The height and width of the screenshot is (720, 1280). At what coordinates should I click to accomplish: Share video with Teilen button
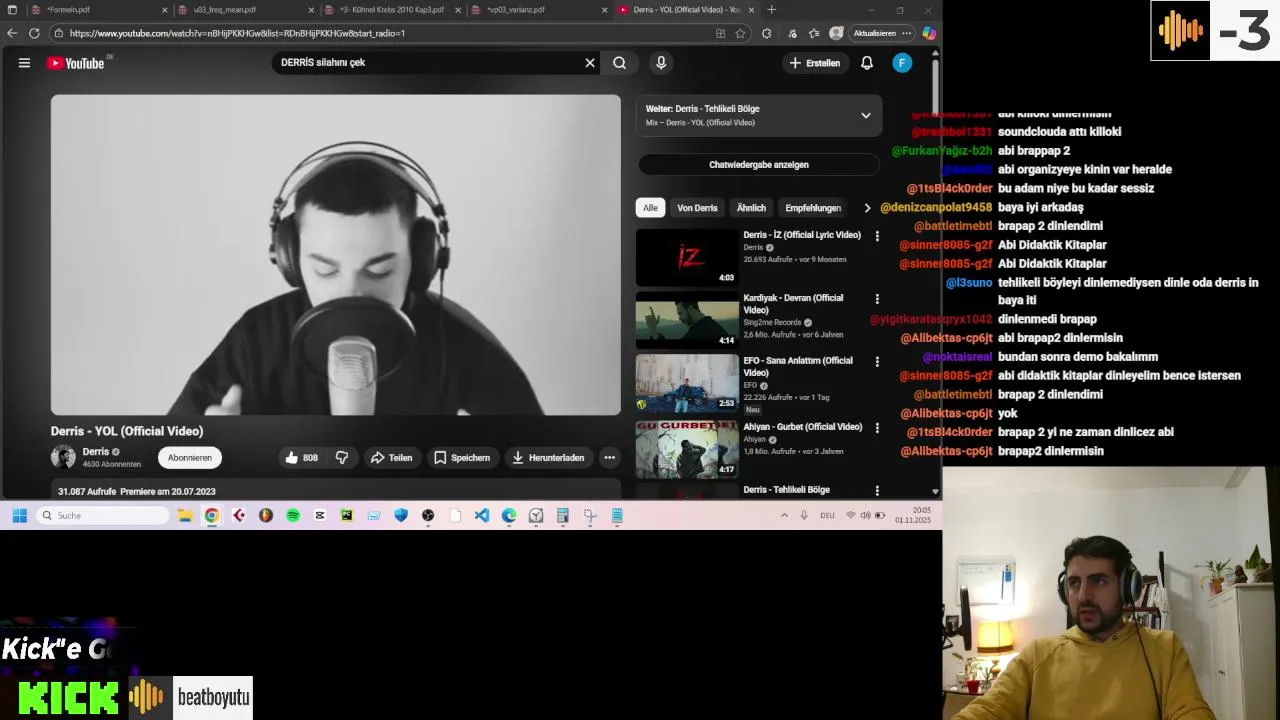click(391, 458)
